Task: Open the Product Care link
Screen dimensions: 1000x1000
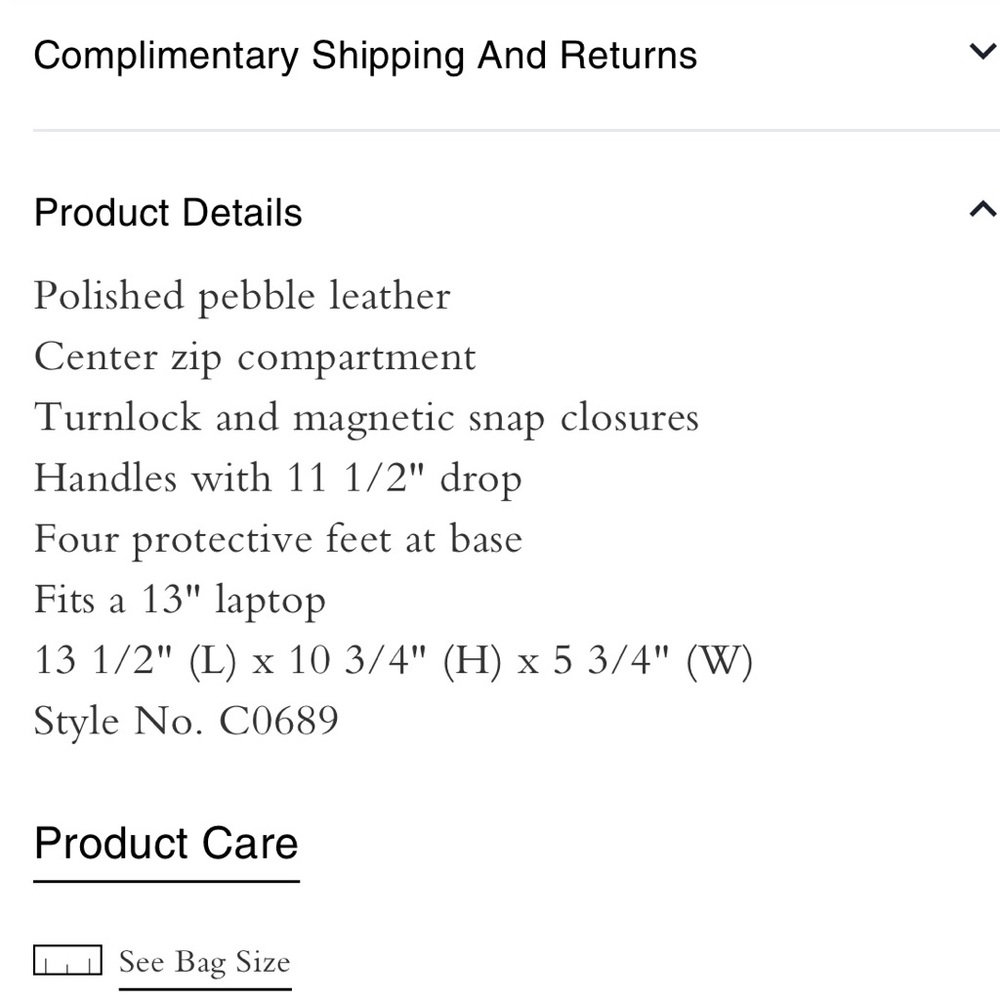Action: pyautogui.click(x=166, y=844)
